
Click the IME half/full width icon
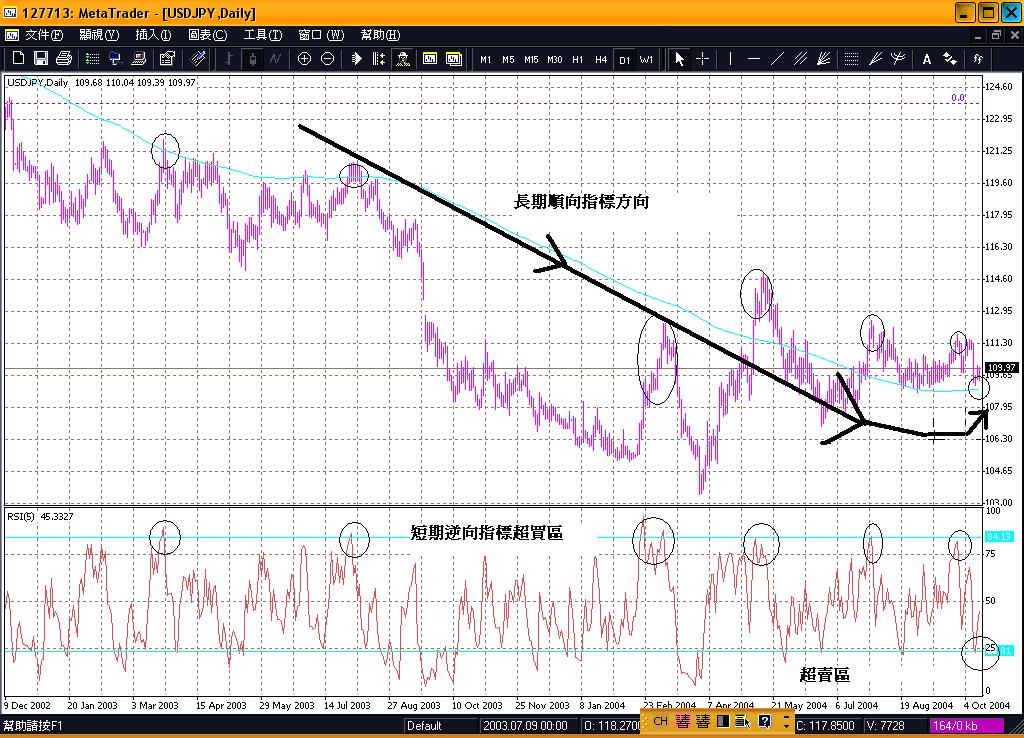point(723,721)
